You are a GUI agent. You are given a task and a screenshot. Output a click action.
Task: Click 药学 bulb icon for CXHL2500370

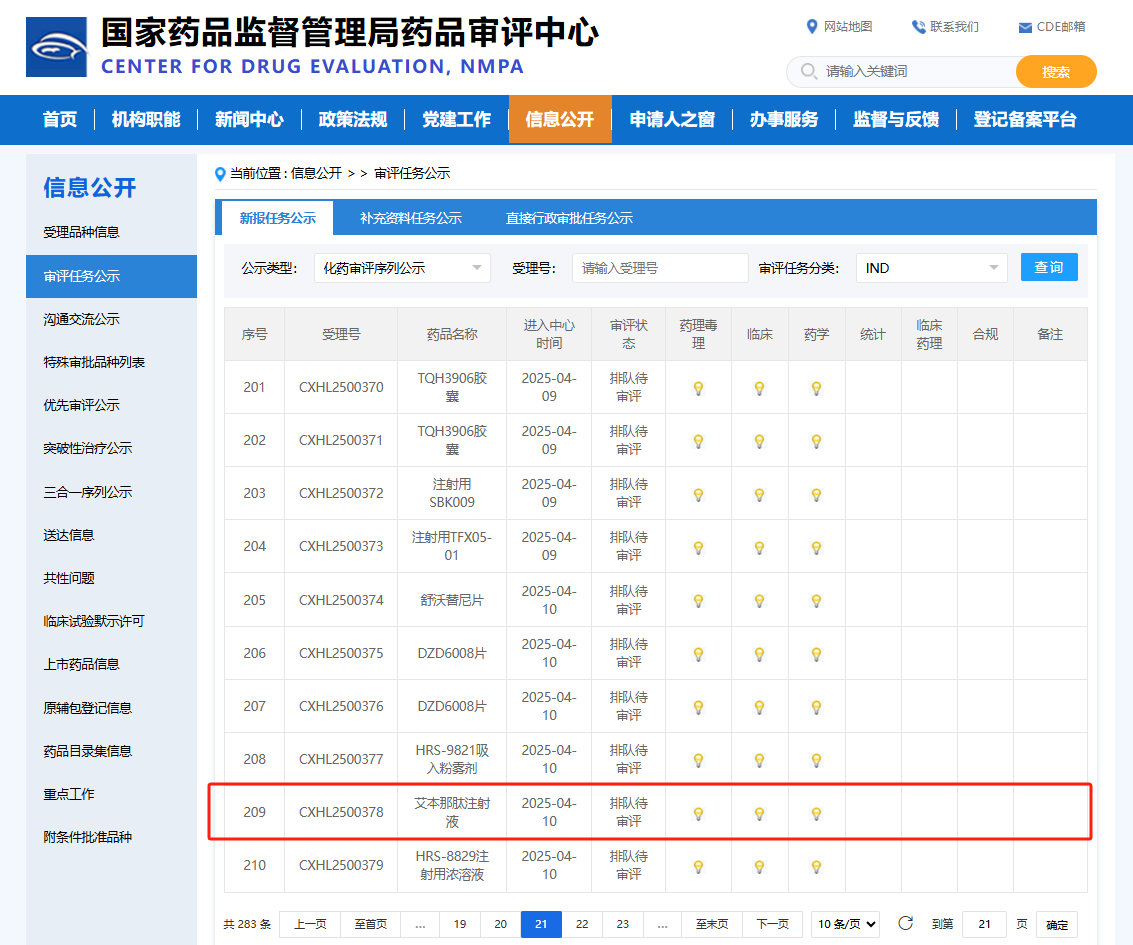pyautogui.click(x=817, y=388)
